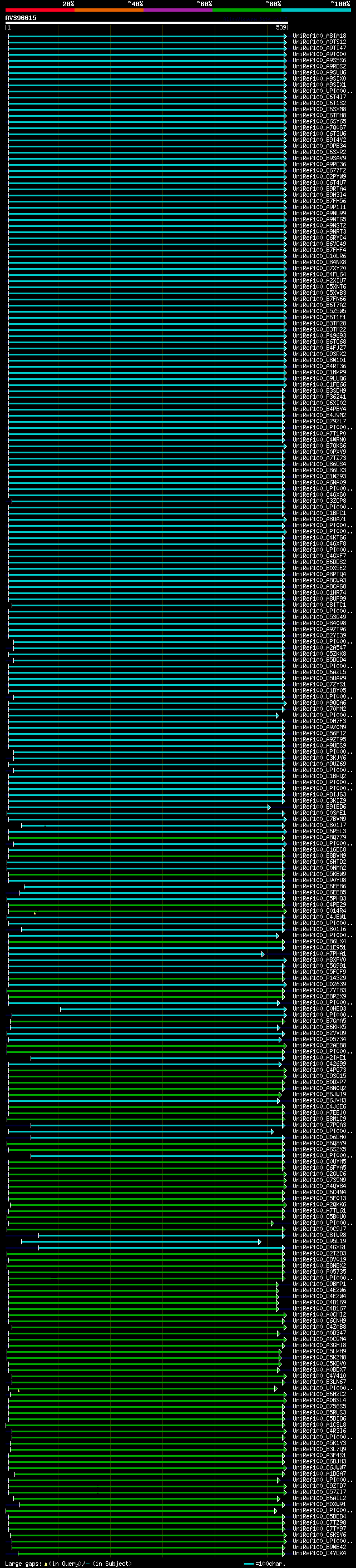The image size is (356, 1568).
Task: Select hit label UniRef100_B6AIL2
Action: [x=319, y=1498]
